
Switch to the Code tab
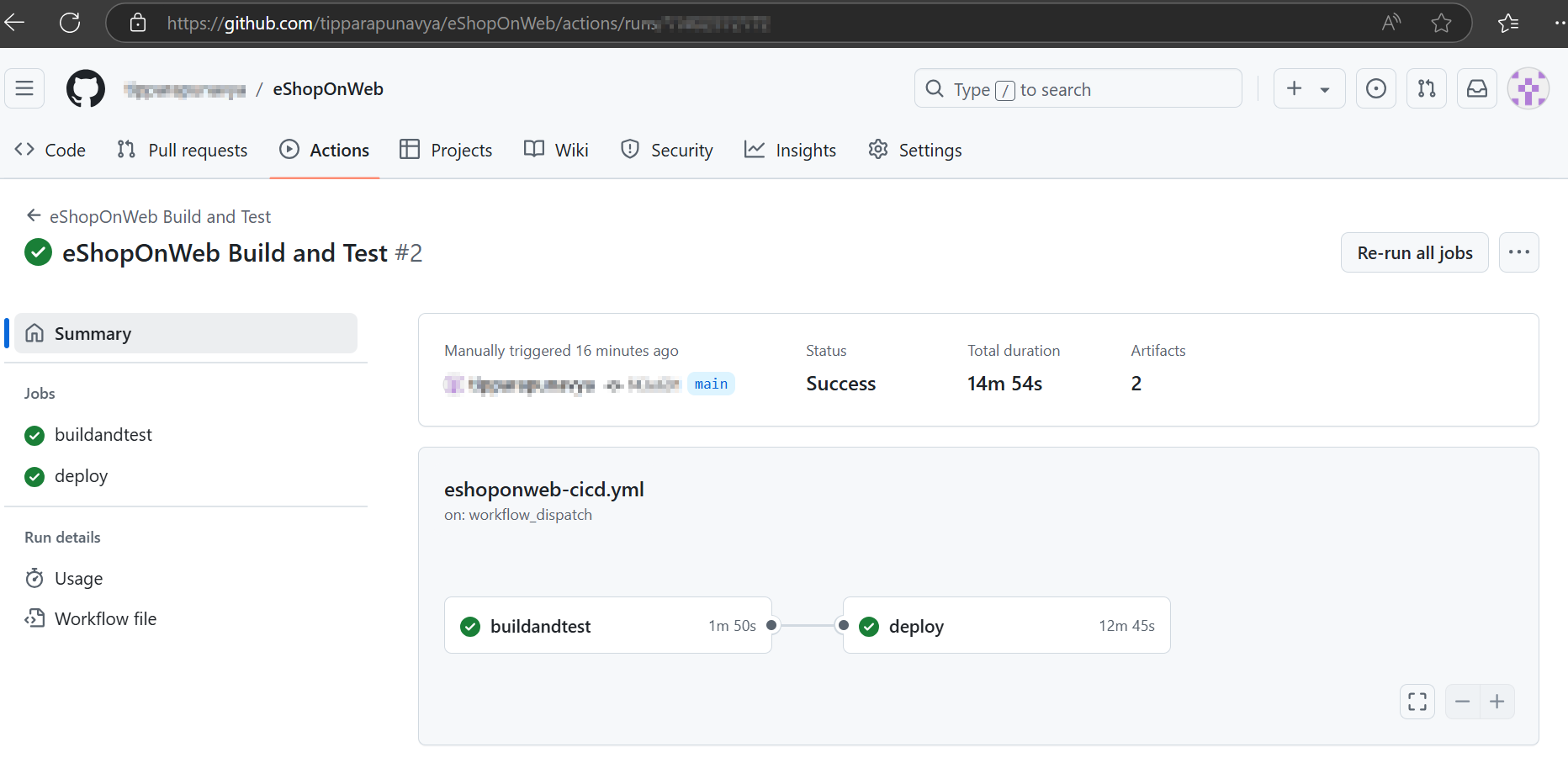tap(50, 150)
